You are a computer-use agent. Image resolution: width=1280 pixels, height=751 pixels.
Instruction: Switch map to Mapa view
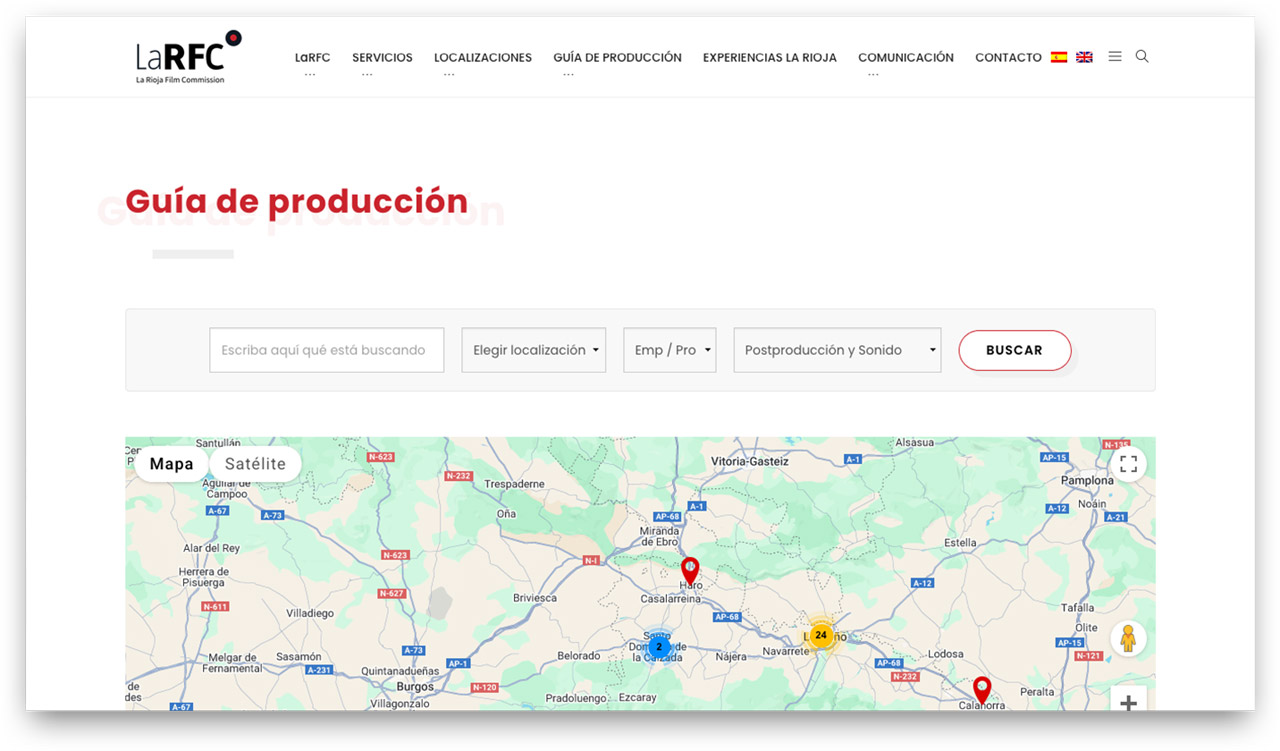pyautogui.click(x=171, y=464)
